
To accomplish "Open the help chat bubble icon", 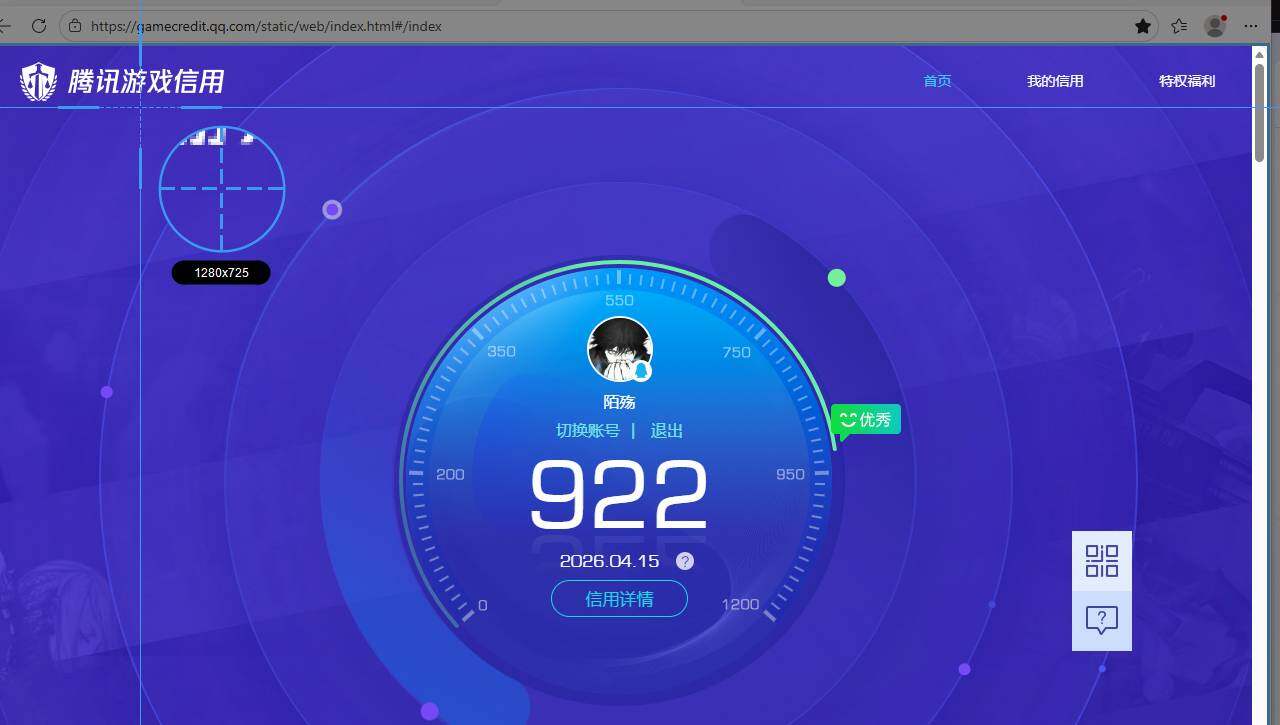I will coord(1101,621).
